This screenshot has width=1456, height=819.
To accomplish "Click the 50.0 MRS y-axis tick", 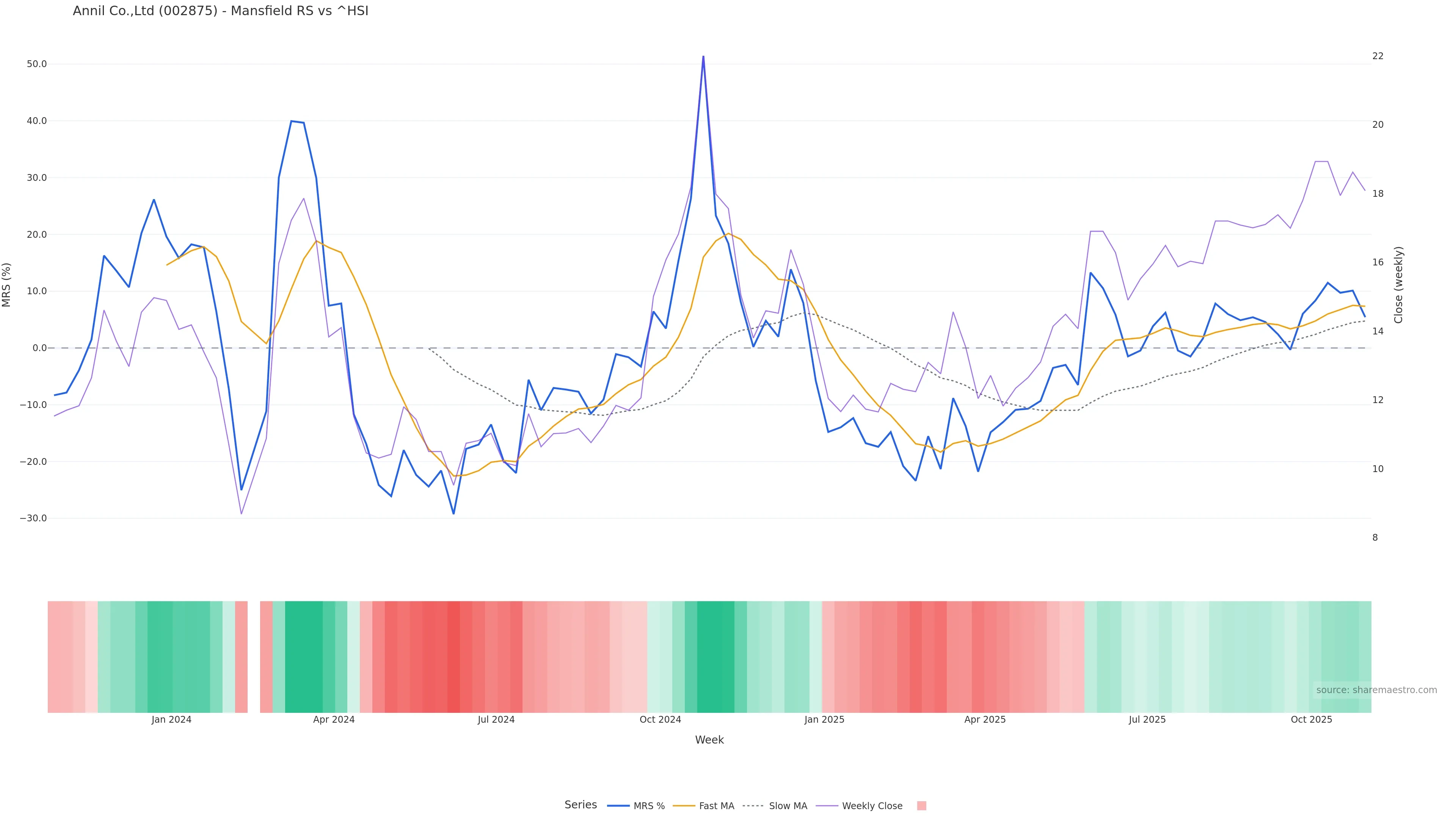I will pyautogui.click(x=37, y=64).
